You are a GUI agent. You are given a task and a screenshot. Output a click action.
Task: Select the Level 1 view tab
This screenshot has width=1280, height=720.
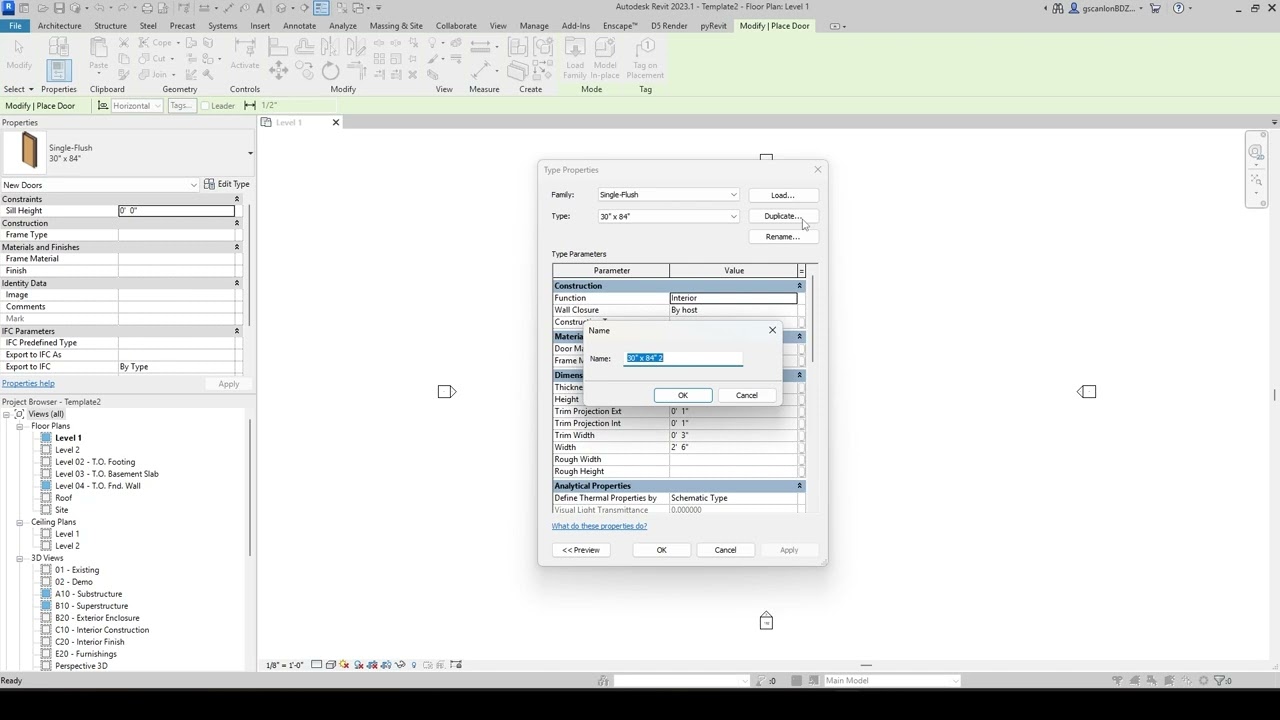tap(290, 122)
